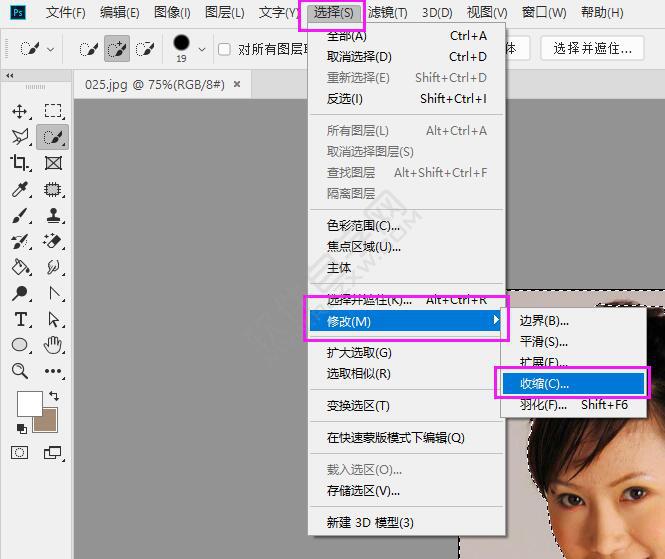Reset default foreground and background colors
665x559 pixels.
[x=21, y=428]
